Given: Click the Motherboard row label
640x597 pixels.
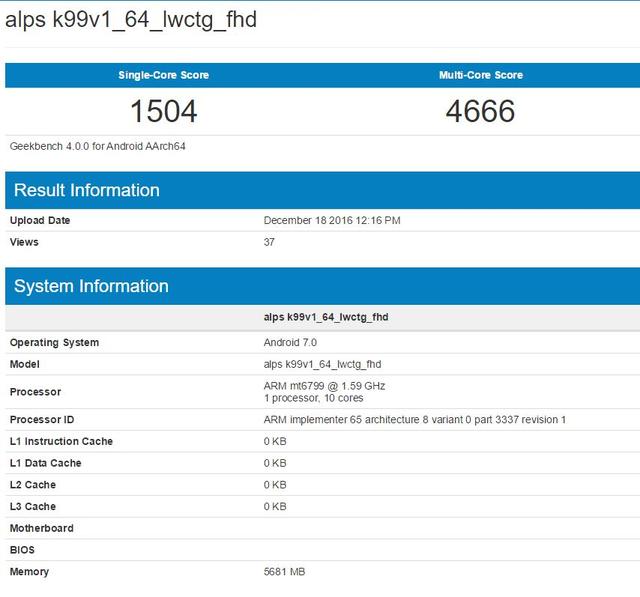Looking at the screenshot, I should [42, 528].
